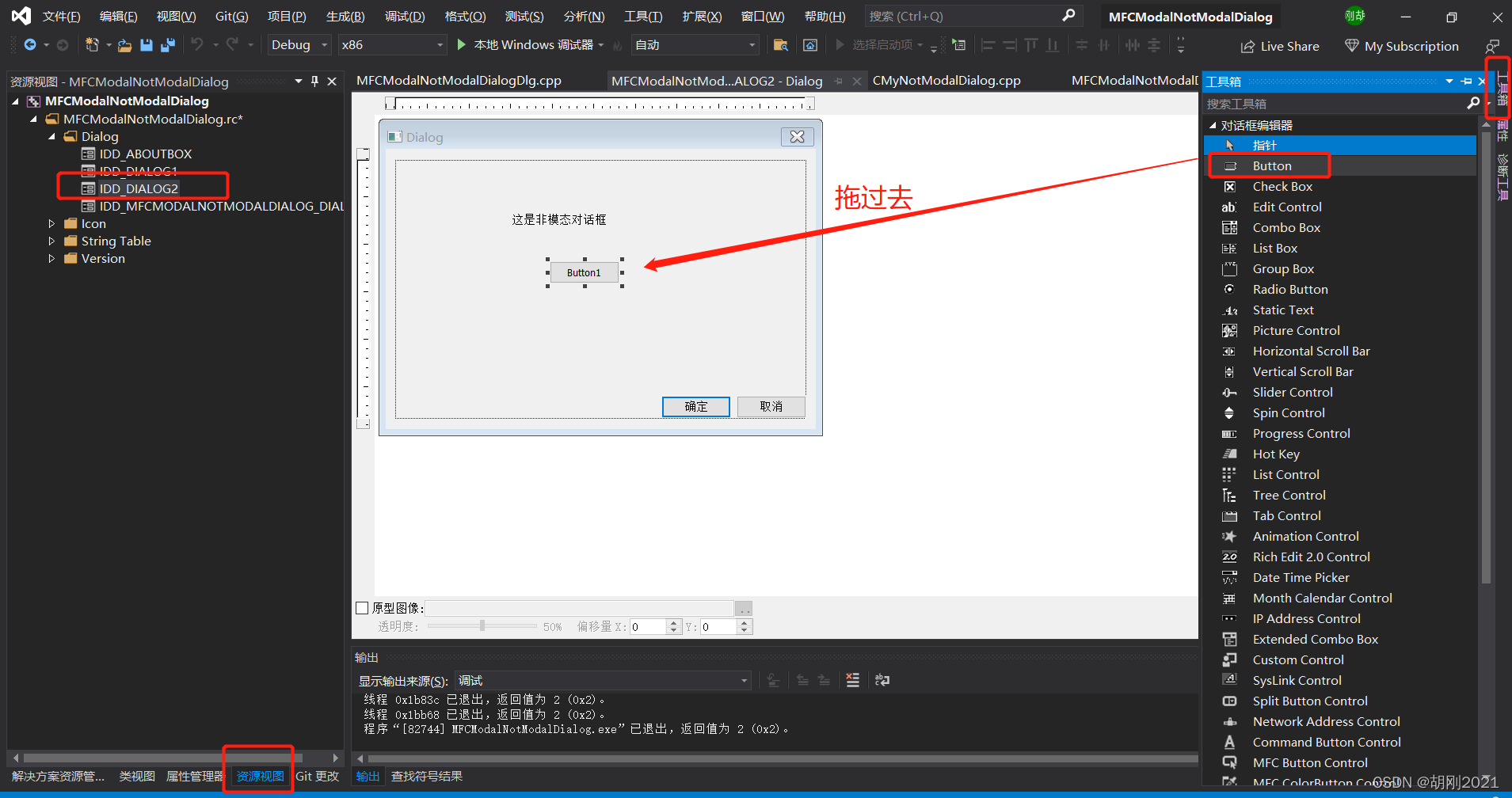The image size is (1512, 798).
Task: Select the Date Time Picker in toolbox
Action: click(1339, 577)
